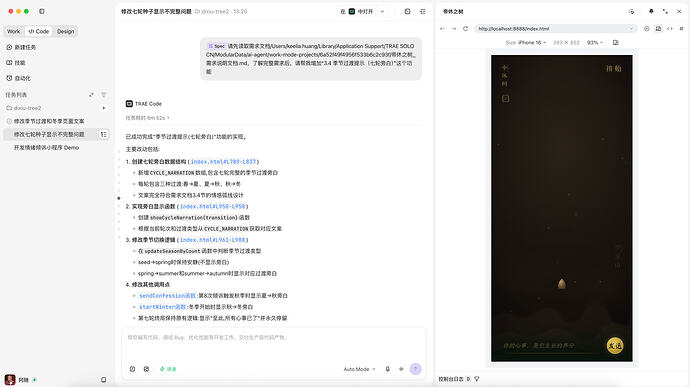Toggle the right panel icon in chat header
Screen dimensions: 690x387
tap(423, 11)
